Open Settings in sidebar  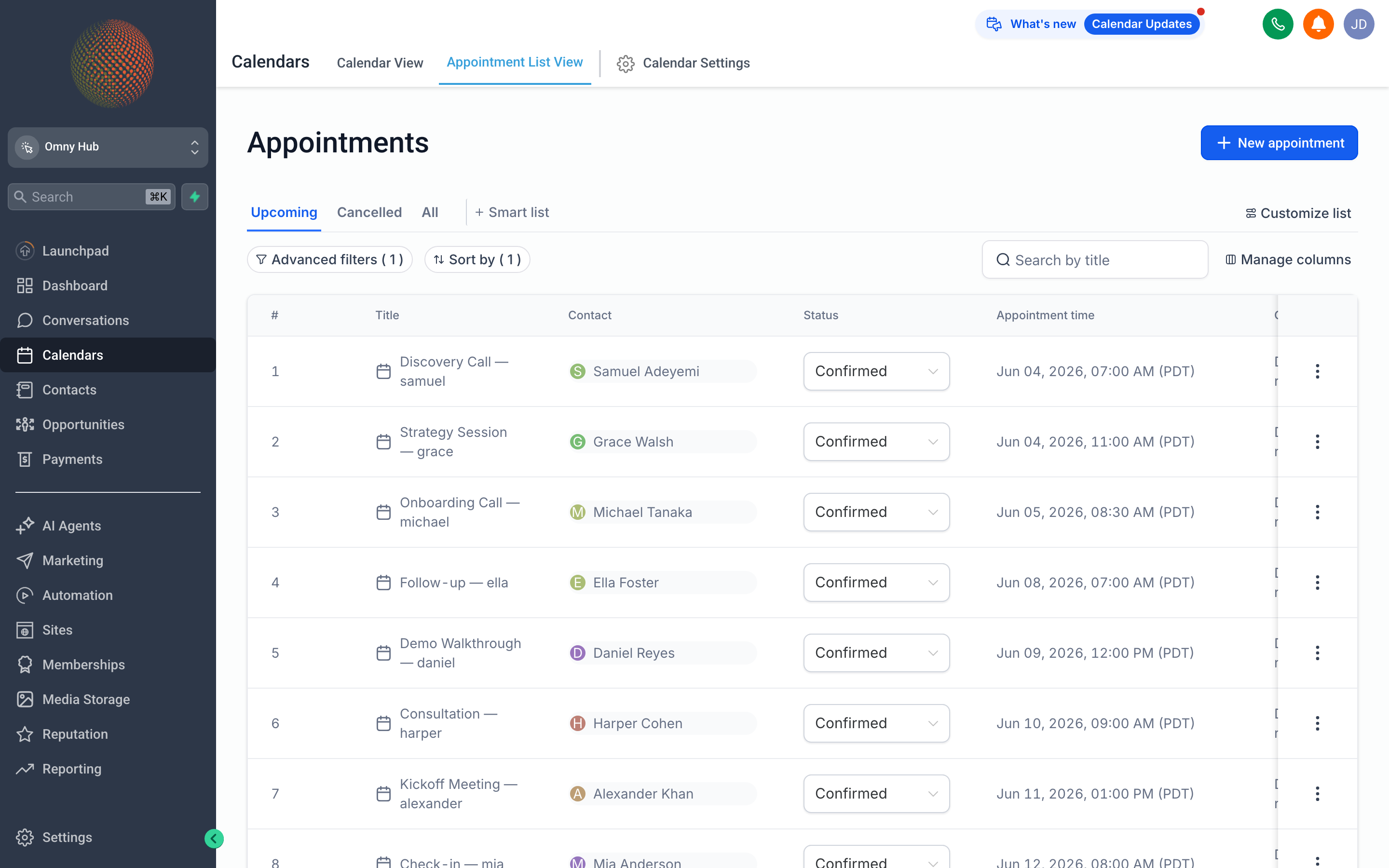[x=108, y=838]
